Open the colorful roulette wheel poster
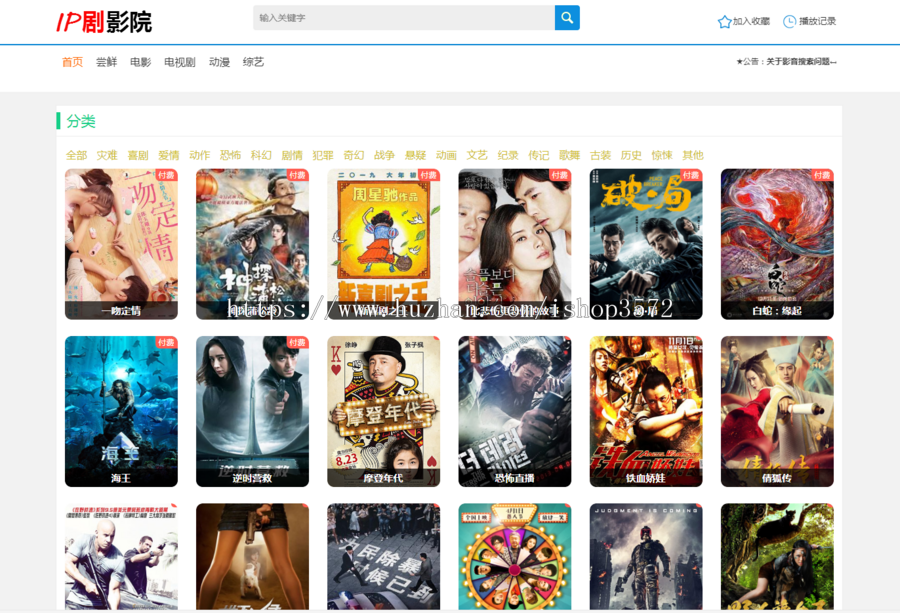This screenshot has width=900, height=613. 515,557
